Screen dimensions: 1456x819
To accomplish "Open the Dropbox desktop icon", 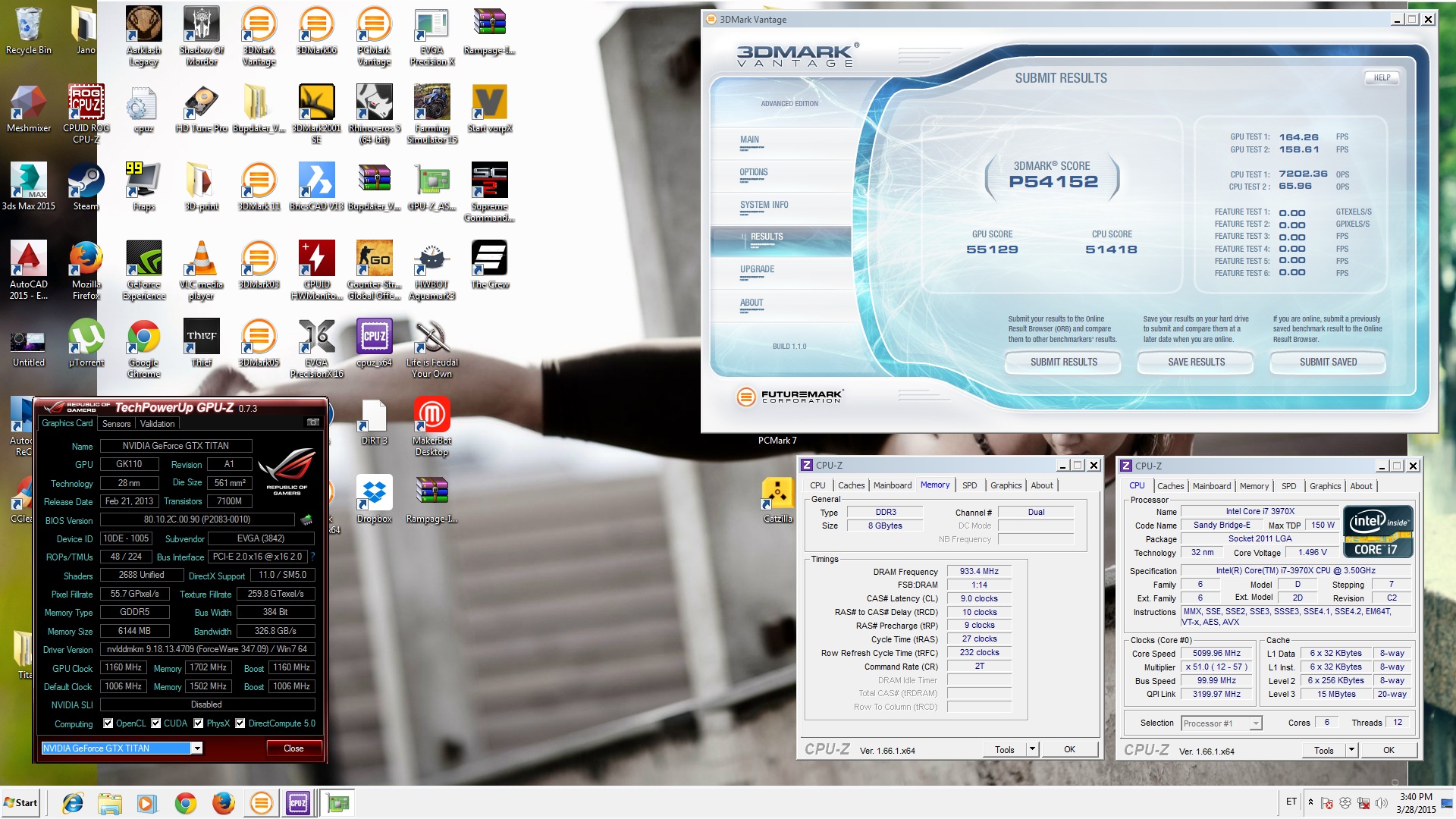I will click(374, 499).
